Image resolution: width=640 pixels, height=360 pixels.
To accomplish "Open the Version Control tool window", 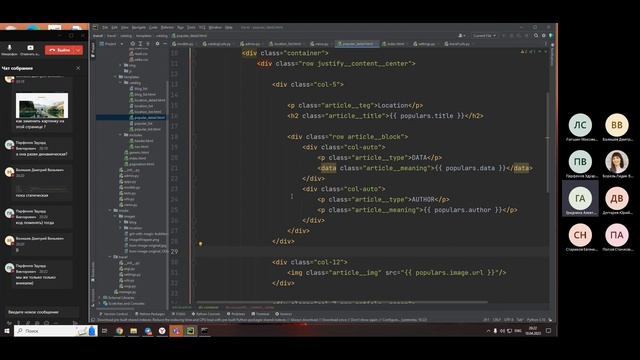I will click(x=114, y=314).
